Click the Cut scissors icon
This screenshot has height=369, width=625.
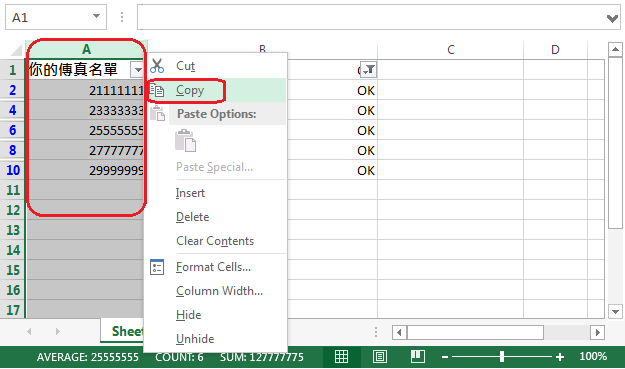point(157,66)
